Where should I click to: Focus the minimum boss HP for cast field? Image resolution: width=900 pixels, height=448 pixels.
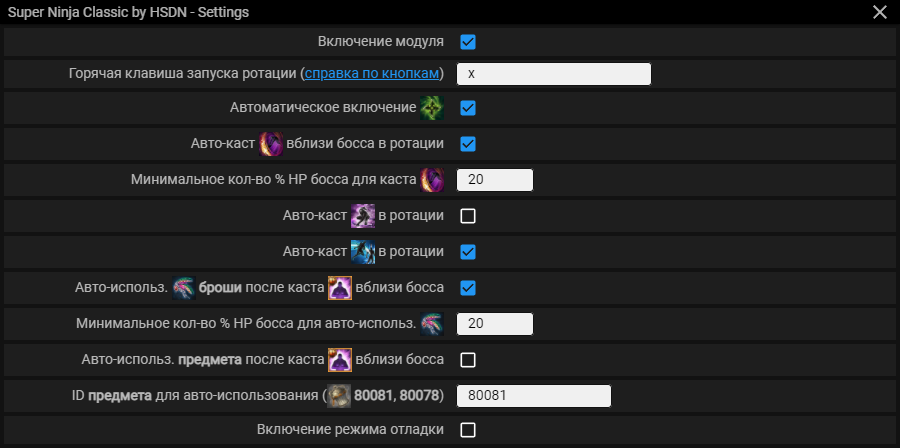pos(495,180)
